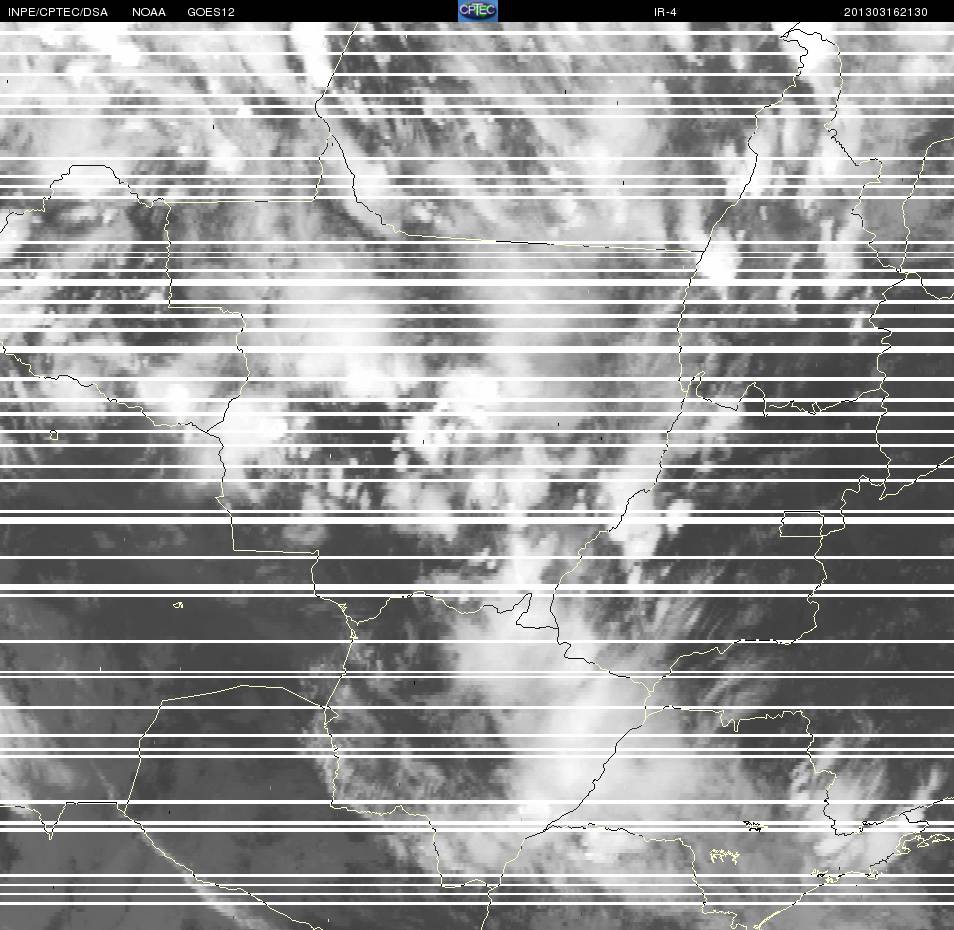The height and width of the screenshot is (930, 954).
Task: Click the 201303162130 timestamp
Action: (885, 12)
